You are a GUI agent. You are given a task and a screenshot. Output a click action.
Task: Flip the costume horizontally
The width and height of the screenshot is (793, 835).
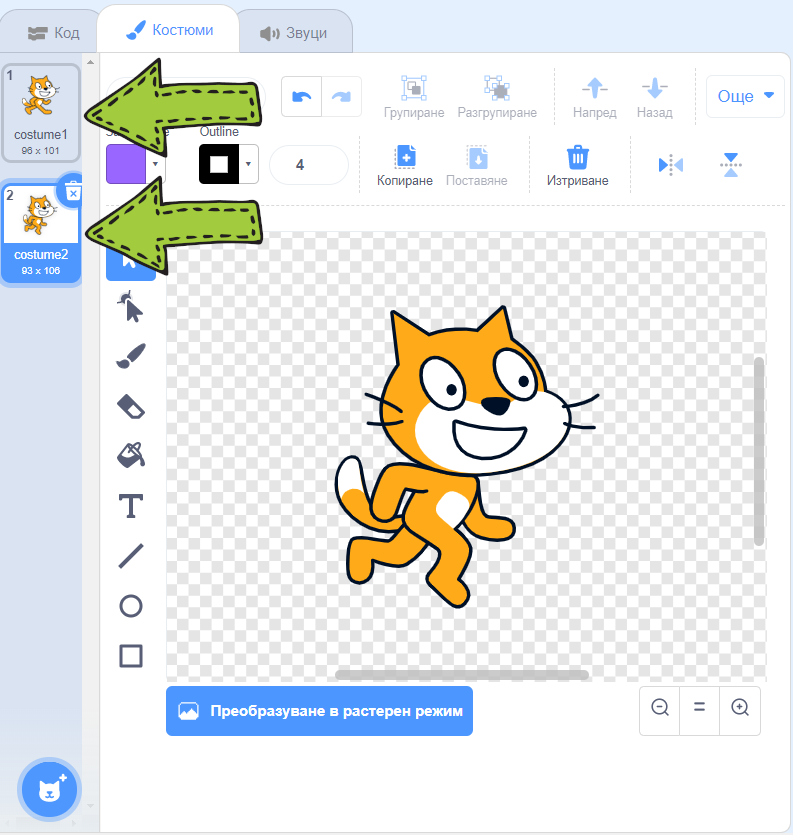click(671, 165)
